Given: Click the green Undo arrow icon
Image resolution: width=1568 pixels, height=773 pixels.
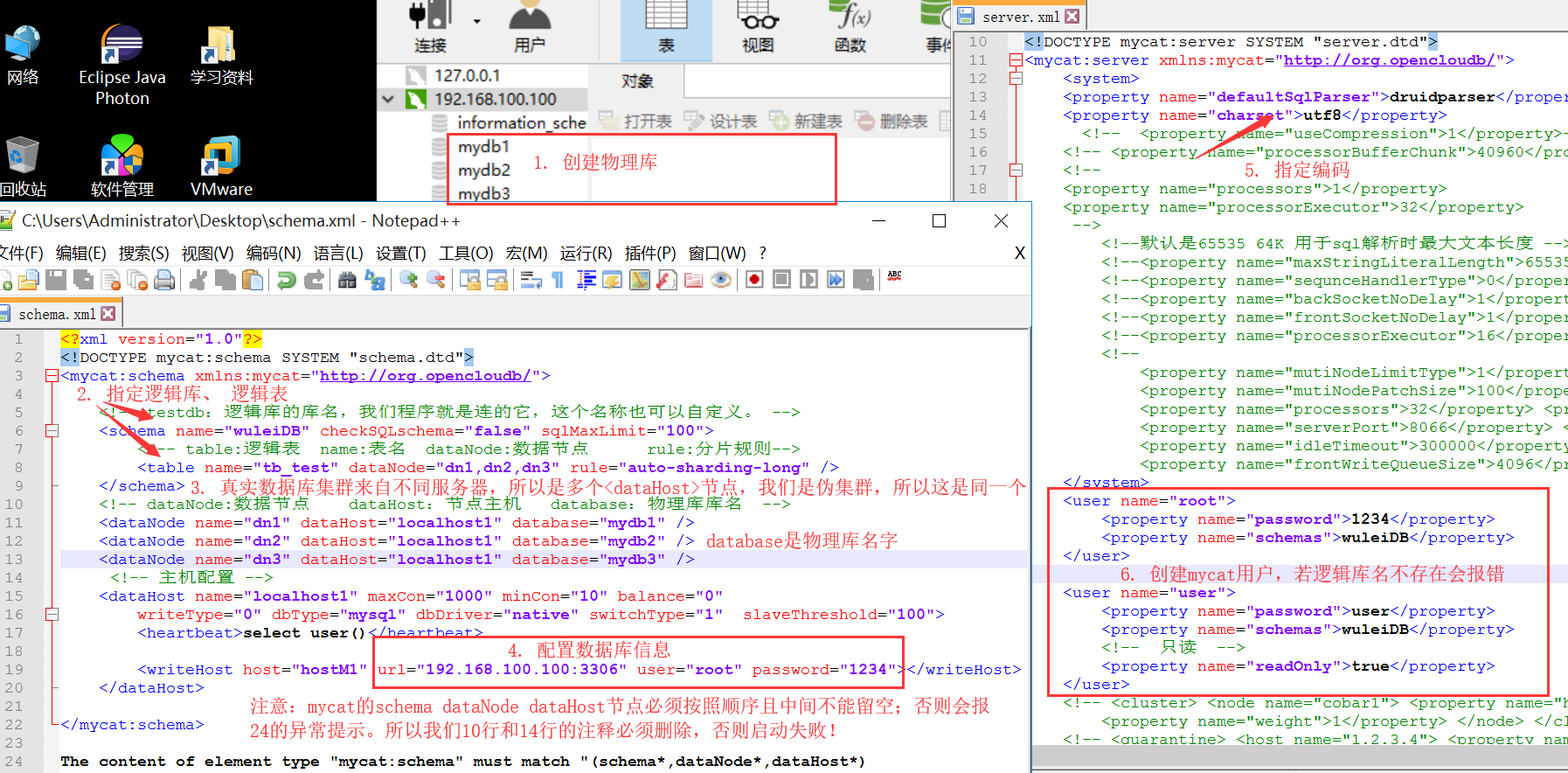Looking at the screenshot, I should coord(286,280).
